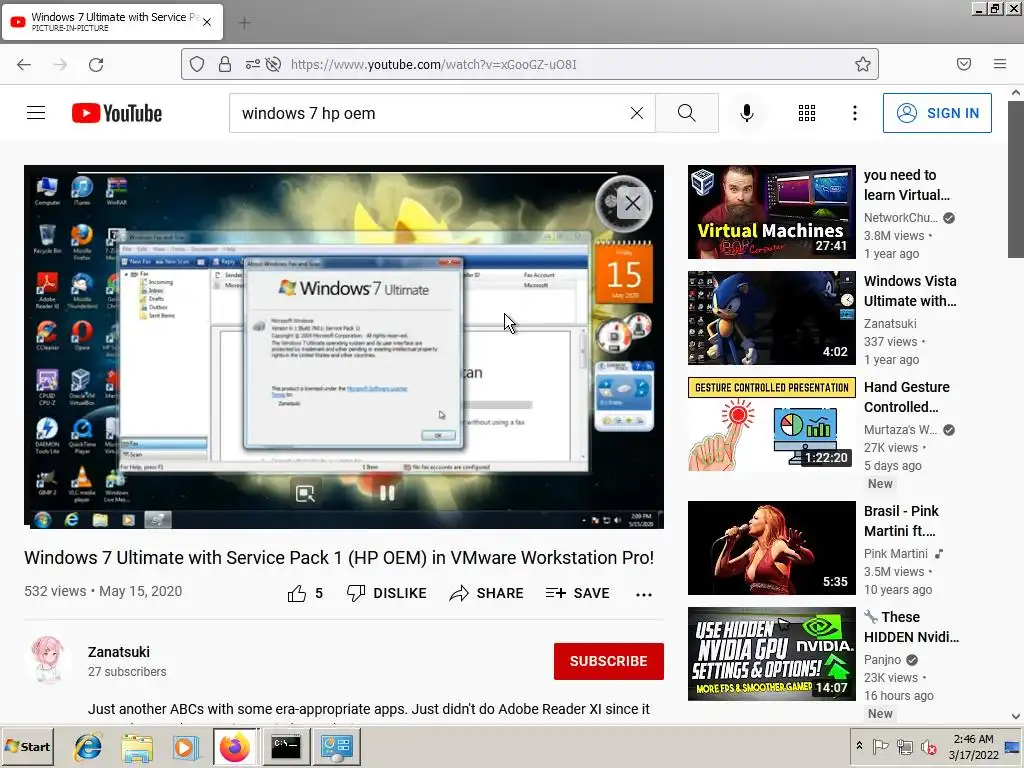Open 'Windows Vista Ultimate with' title link
Screen dimensions: 1024x768
910,291
